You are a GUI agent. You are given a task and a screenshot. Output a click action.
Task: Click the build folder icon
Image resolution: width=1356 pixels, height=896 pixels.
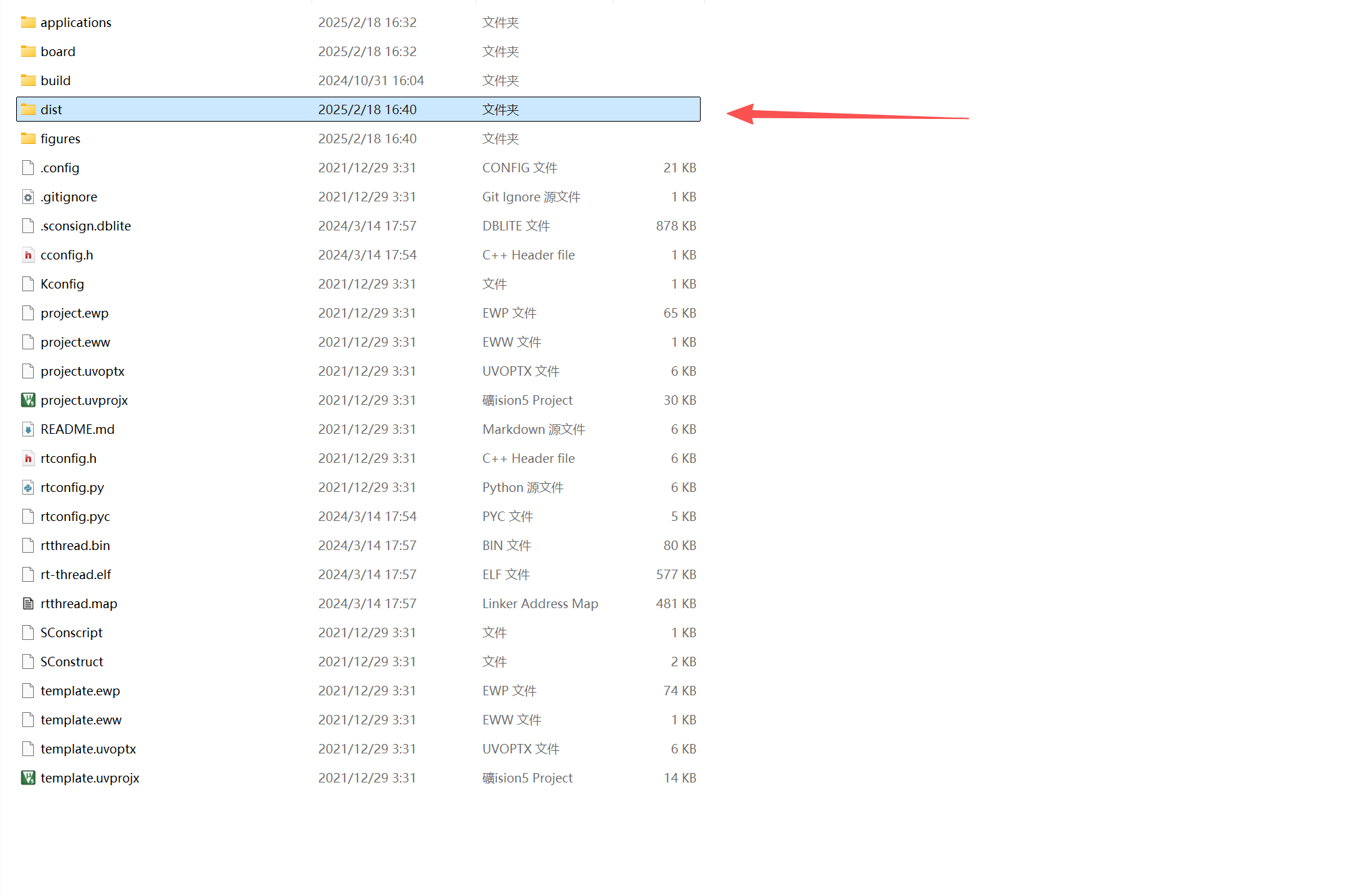28,80
